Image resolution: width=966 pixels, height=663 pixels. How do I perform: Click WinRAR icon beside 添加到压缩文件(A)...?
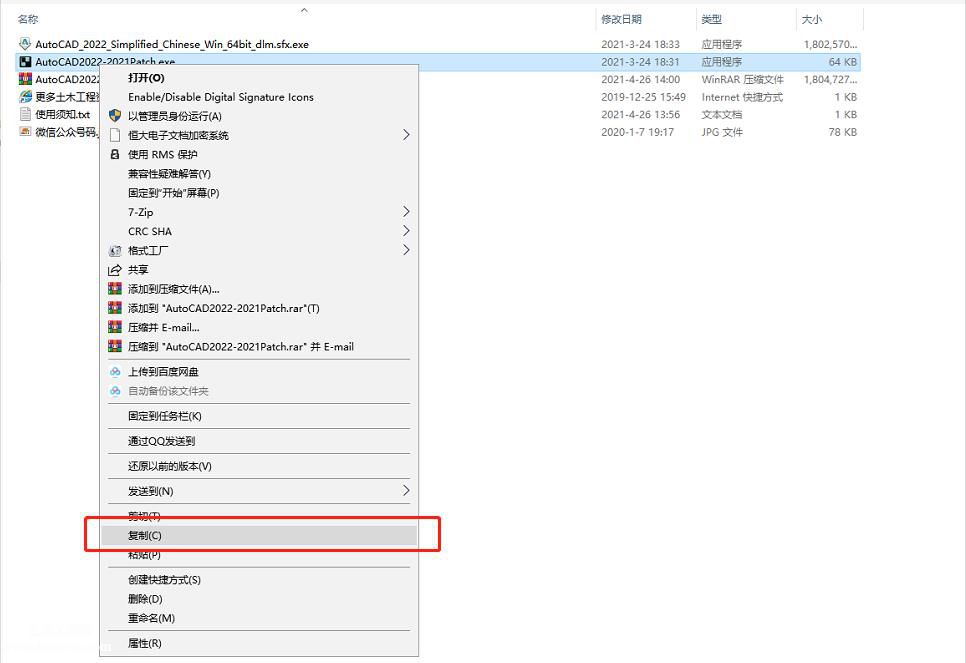click(x=115, y=288)
